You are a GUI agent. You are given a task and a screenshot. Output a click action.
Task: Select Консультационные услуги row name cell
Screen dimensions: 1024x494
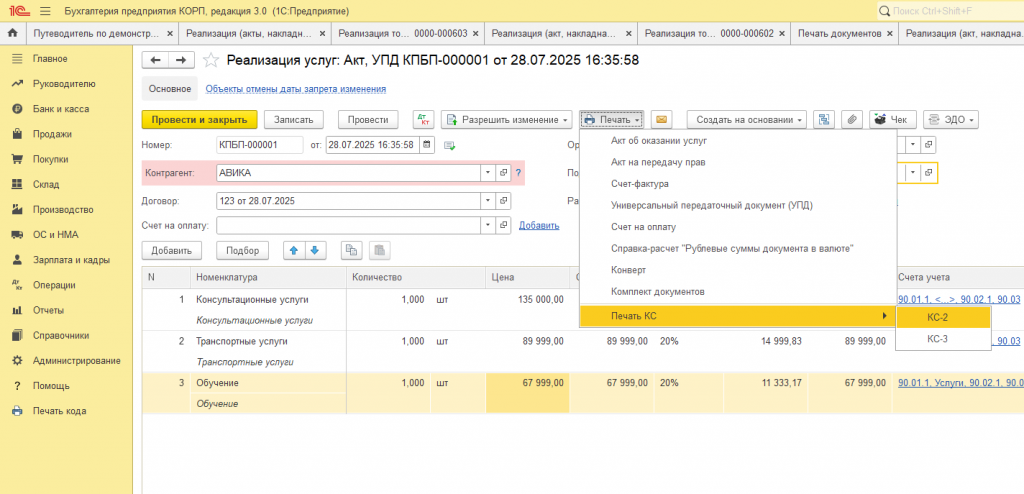click(268, 300)
